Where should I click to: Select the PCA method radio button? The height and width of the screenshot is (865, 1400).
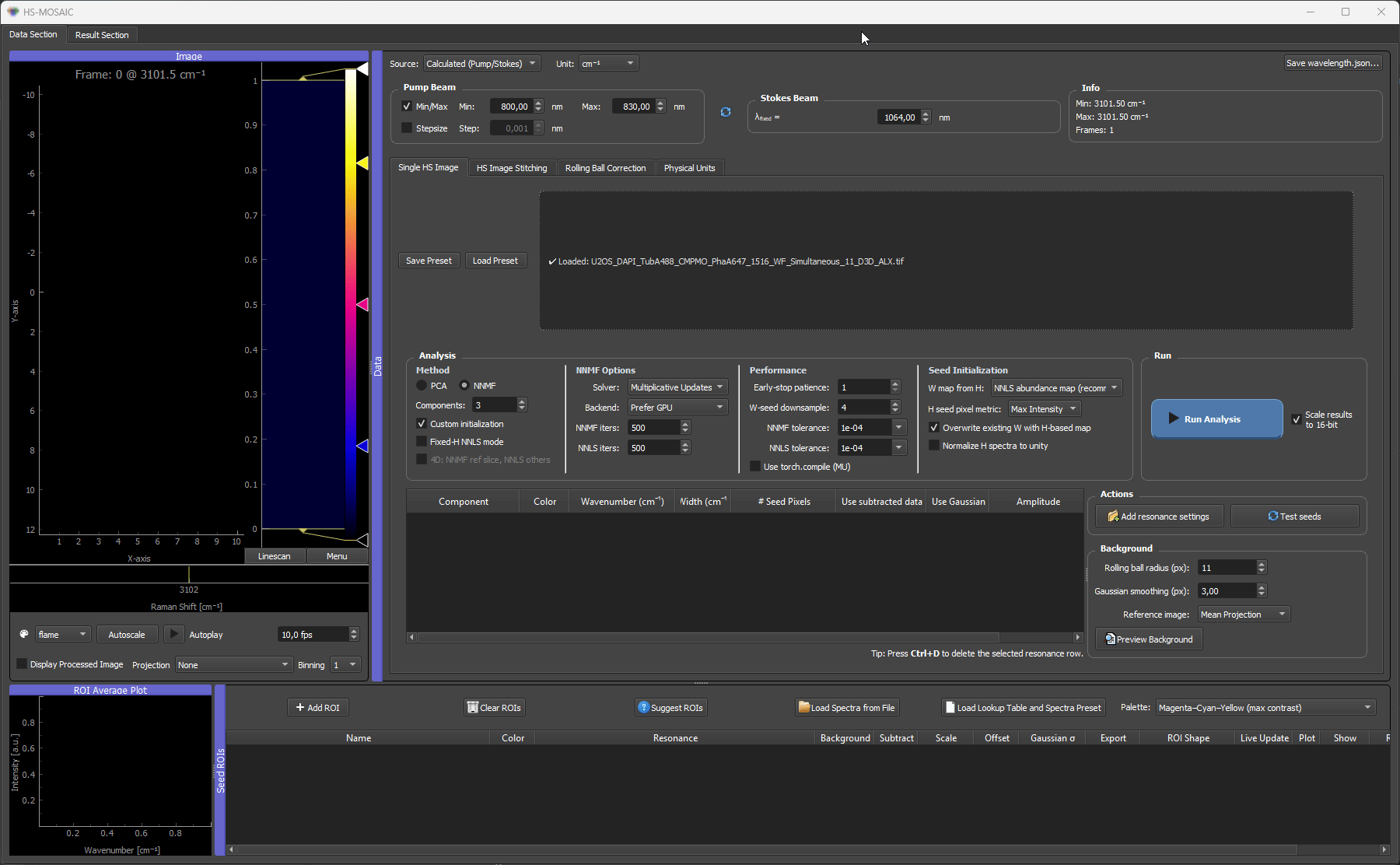422,385
